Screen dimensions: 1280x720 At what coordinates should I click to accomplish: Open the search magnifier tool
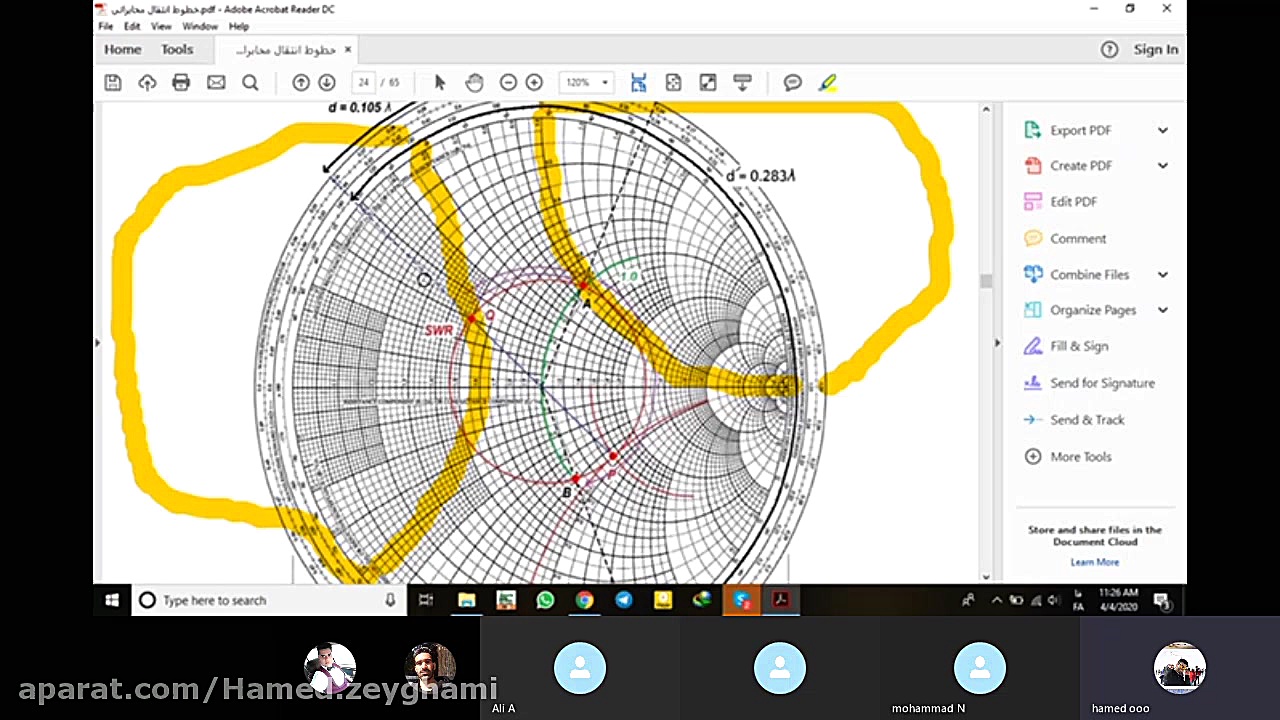[x=250, y=83]
